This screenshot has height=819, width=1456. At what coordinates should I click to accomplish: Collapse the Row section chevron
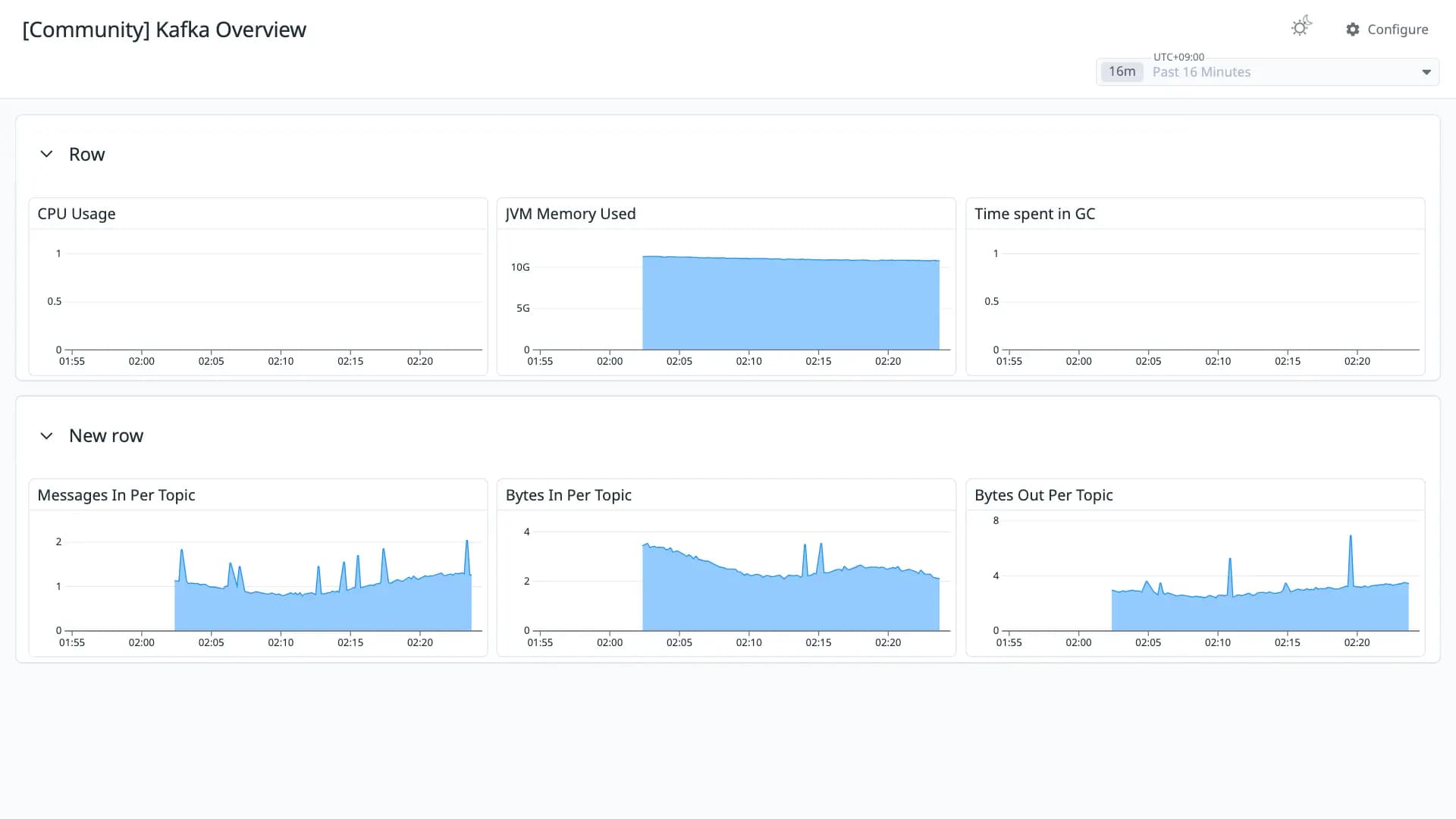click(46, 154)
